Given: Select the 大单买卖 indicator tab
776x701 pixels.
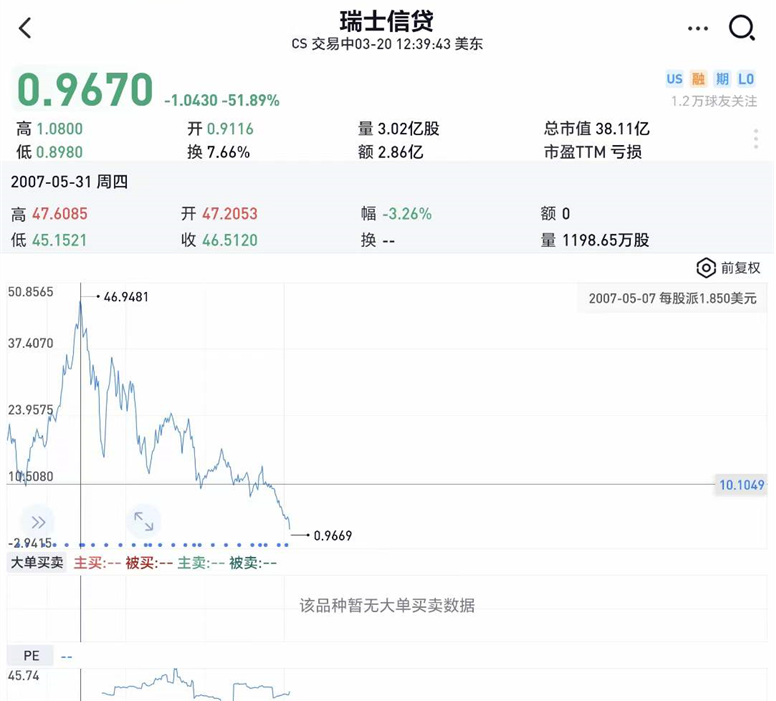Looking at the screenshot, I should click(36, 563).
